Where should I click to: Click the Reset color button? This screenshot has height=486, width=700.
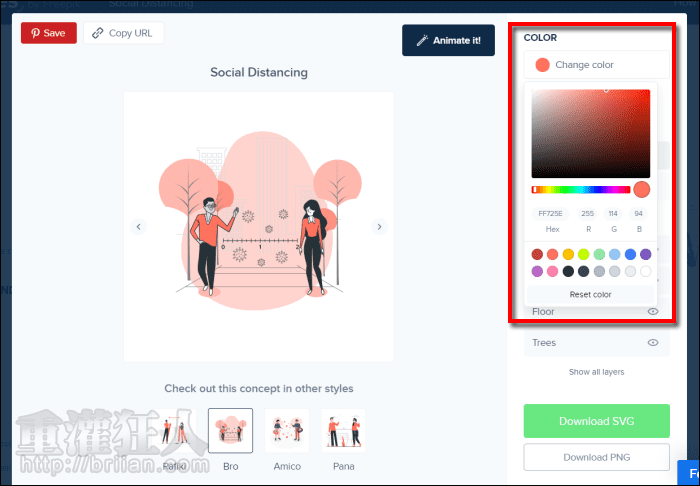coord(590,295)
